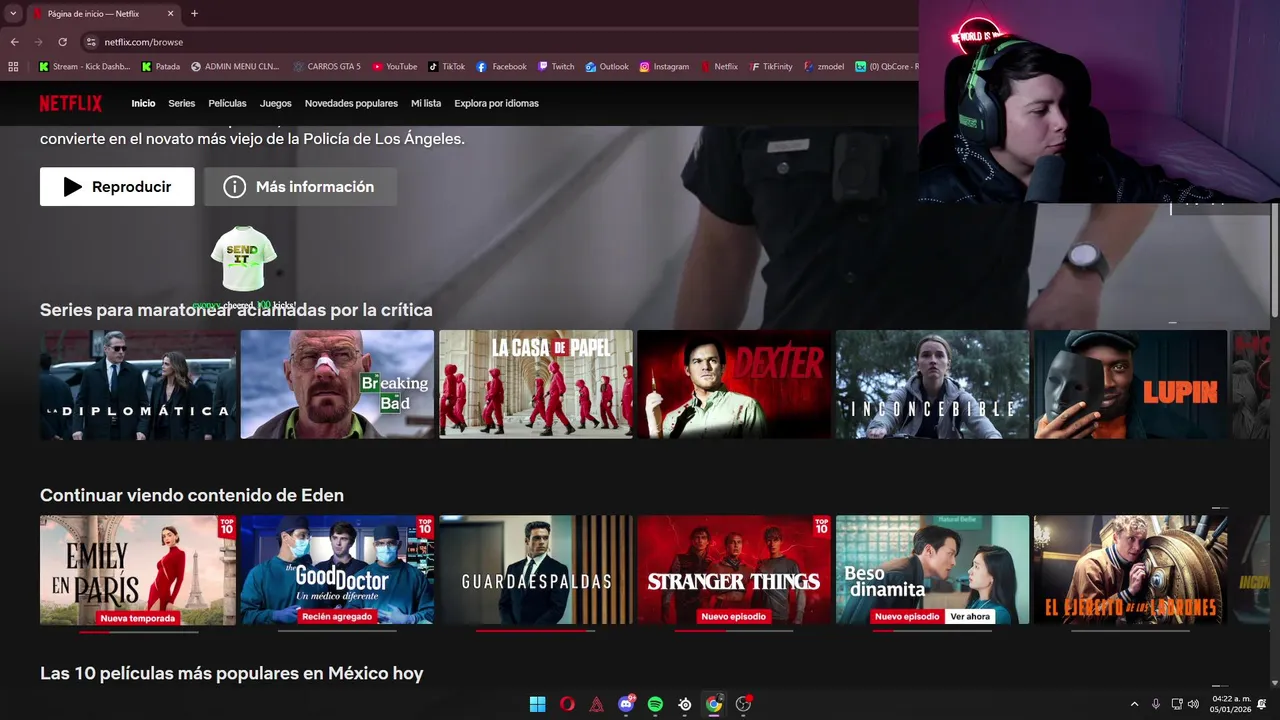Open Mi lista in navigation

(426, 104)
